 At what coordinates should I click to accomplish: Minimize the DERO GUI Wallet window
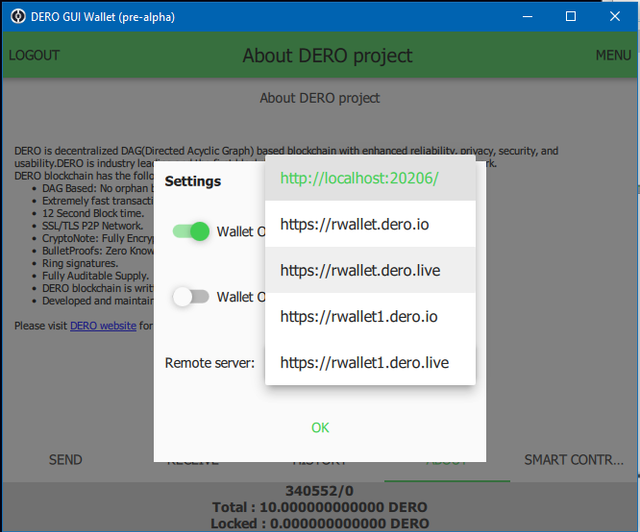[x=527, y=16]
